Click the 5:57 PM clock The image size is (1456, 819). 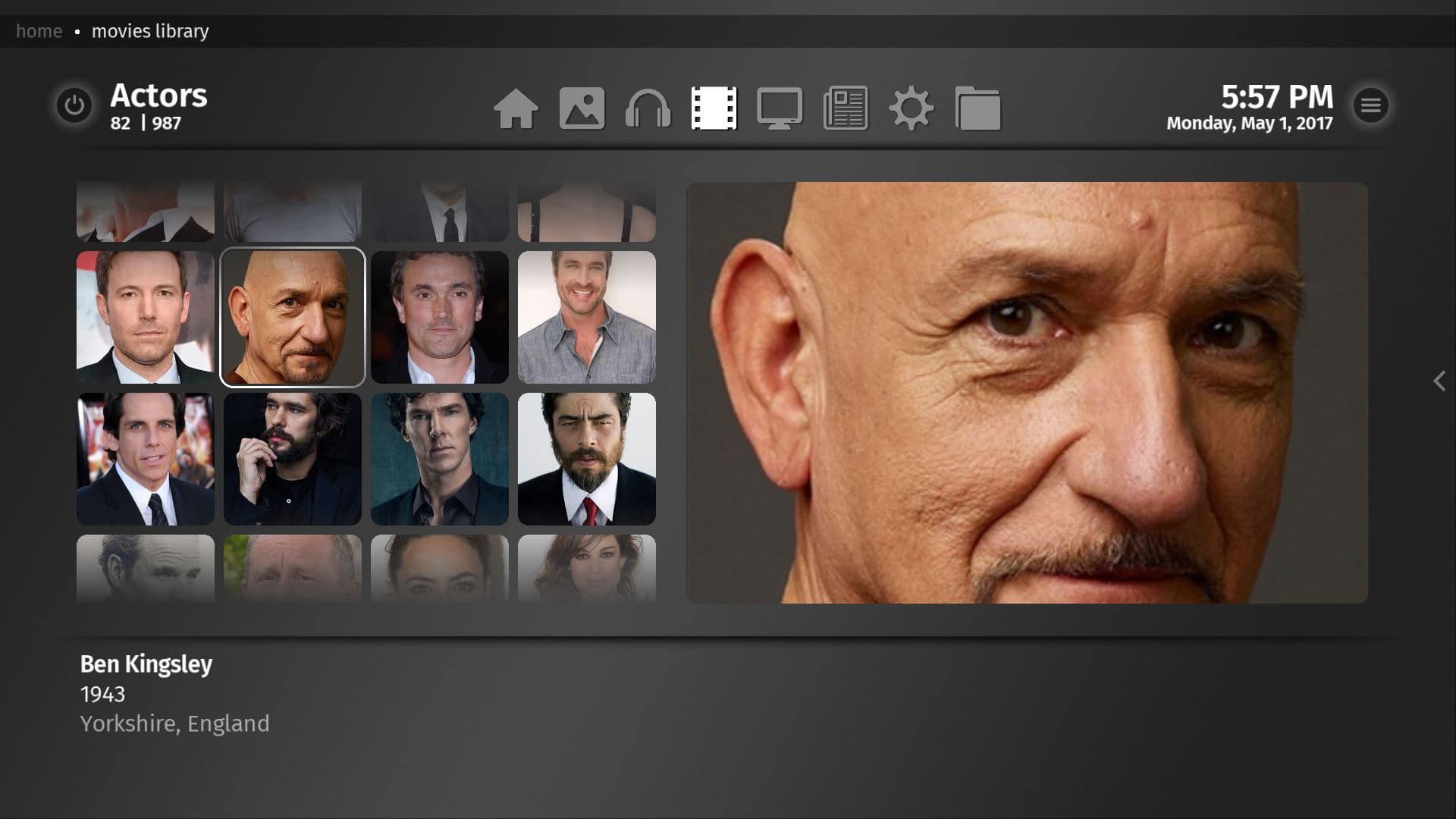(x=1277, y=97)
